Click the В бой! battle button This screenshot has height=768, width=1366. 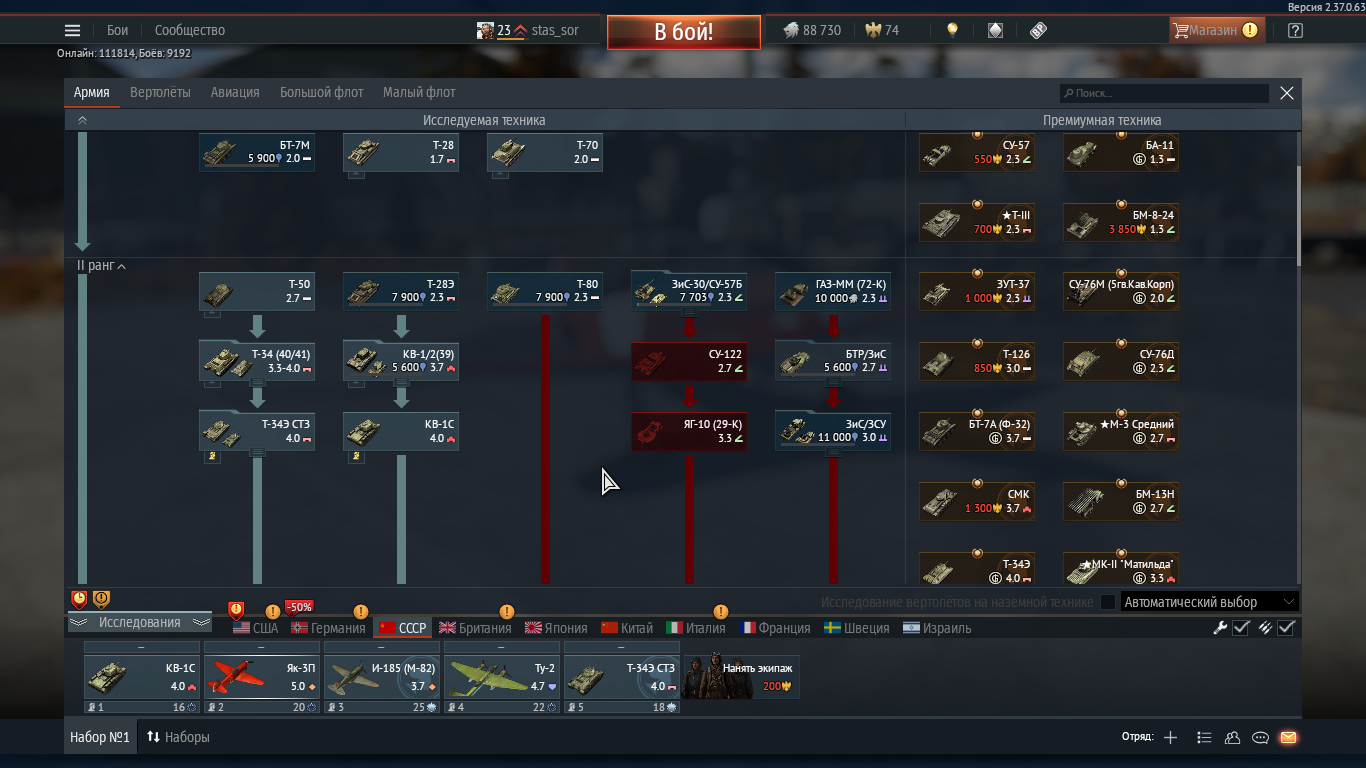tap(684, 31)
